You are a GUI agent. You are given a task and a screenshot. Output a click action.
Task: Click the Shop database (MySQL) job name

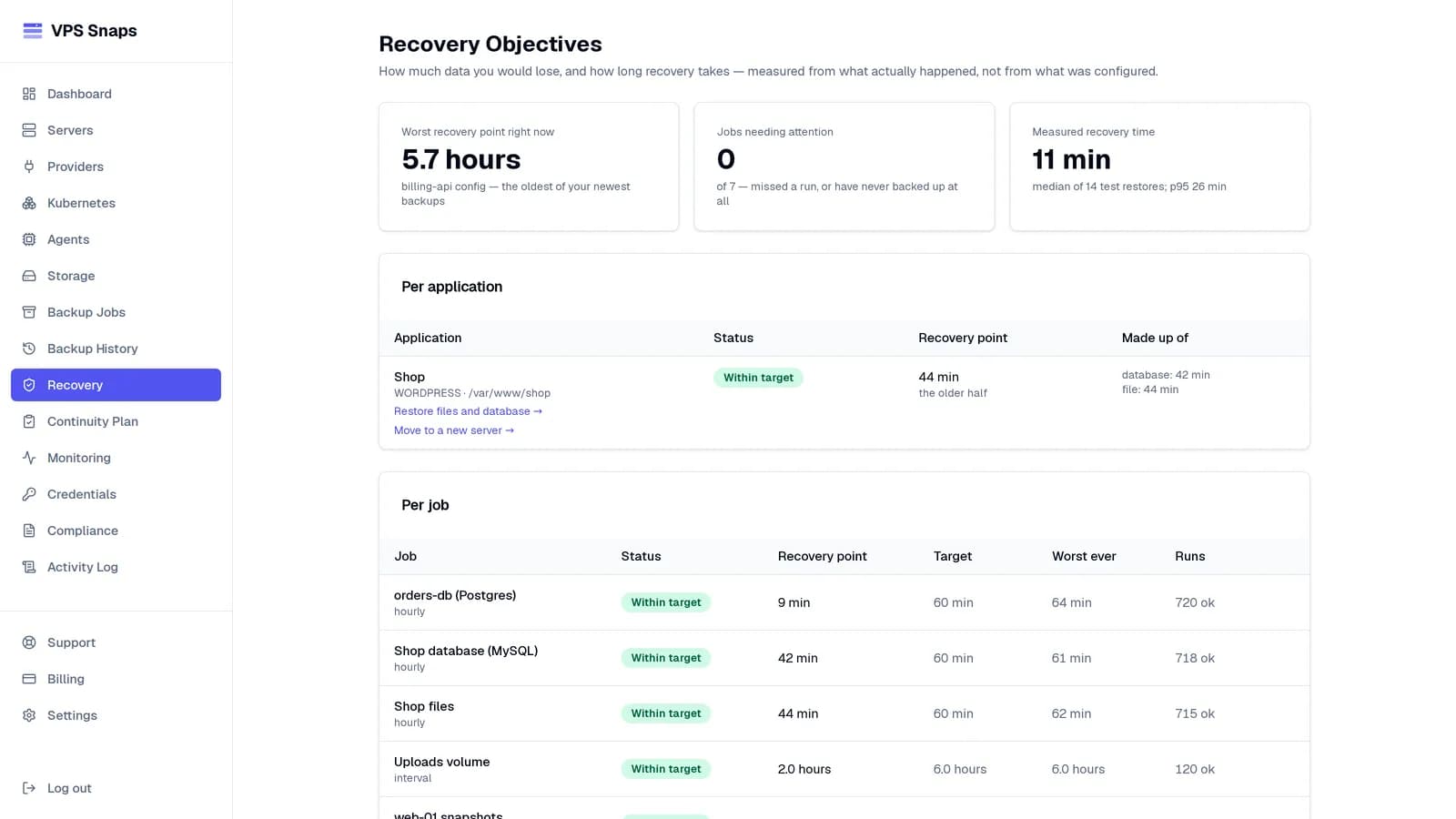[466, 651]
